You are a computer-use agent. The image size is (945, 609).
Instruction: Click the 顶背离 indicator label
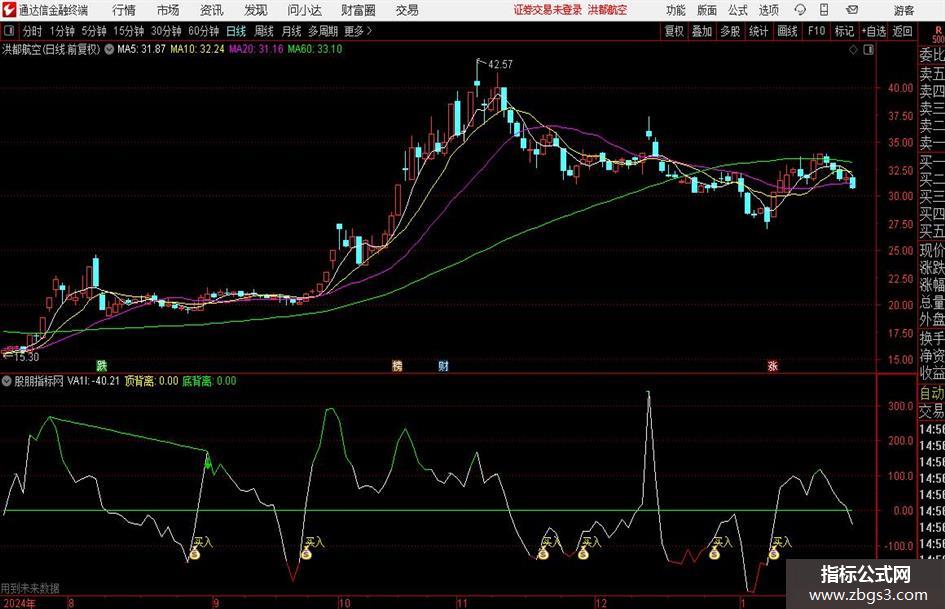click(x=151, y=381)
